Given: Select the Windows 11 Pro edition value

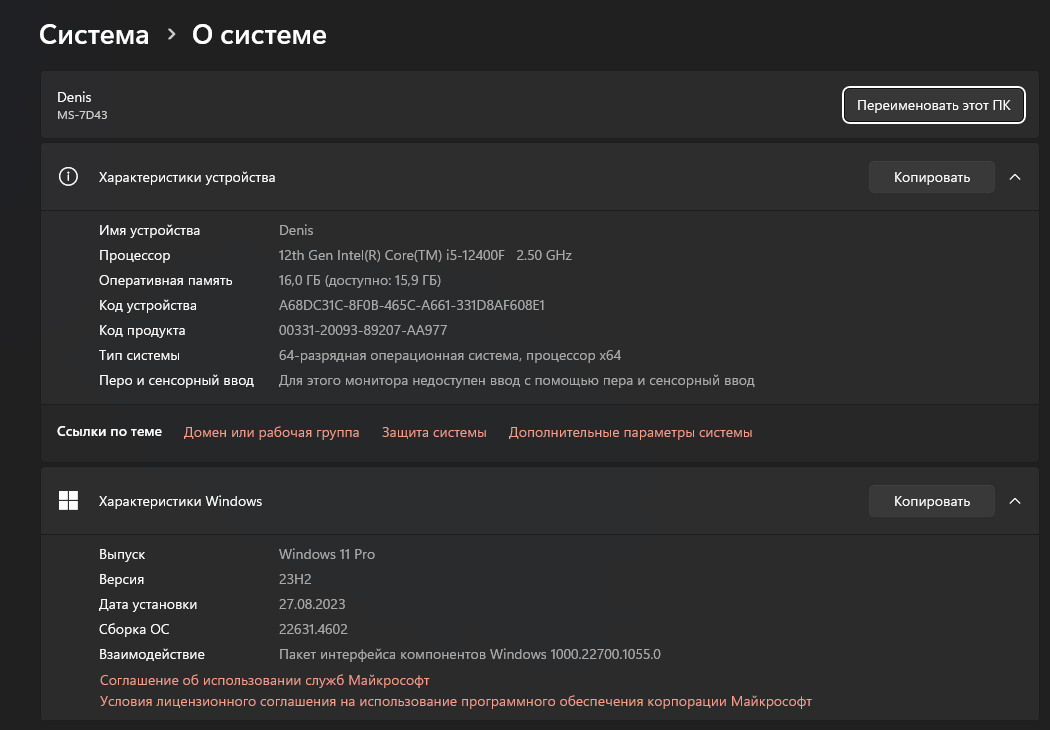Looking at the screenshot, I should tap(327, 555).
